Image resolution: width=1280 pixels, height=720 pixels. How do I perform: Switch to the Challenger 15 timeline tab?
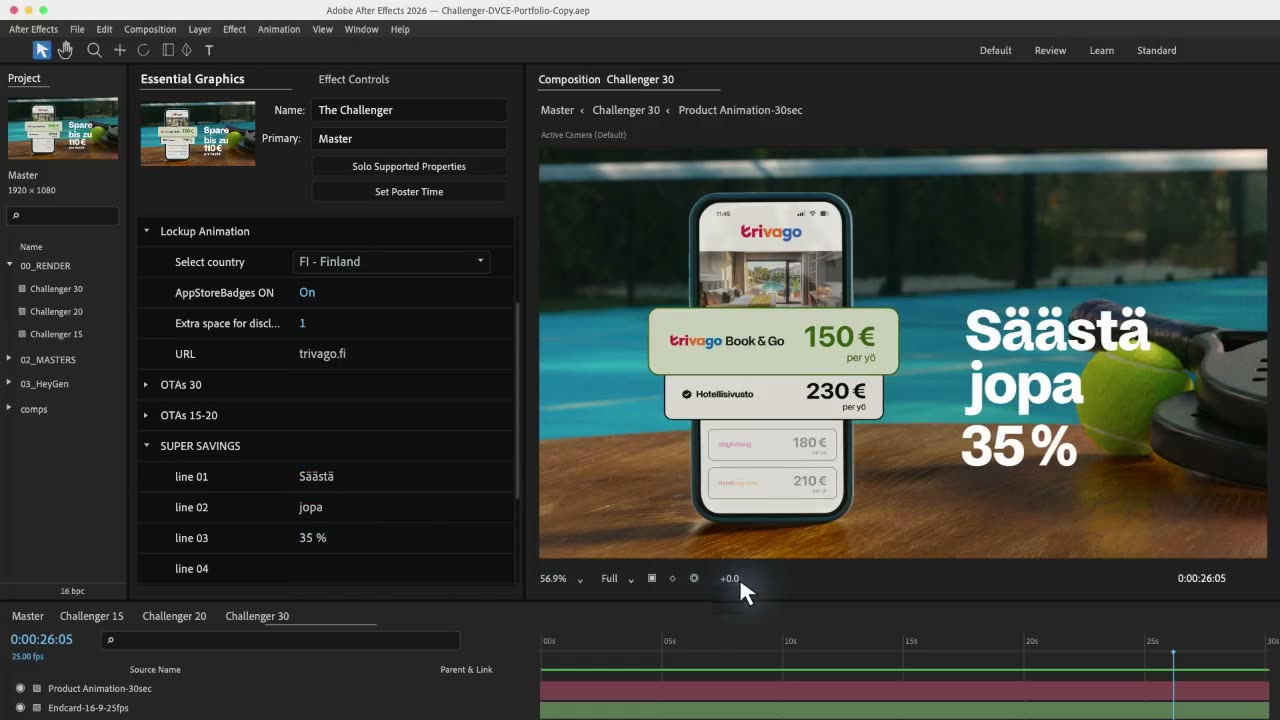pyautogui.click(x=92, y=616)
